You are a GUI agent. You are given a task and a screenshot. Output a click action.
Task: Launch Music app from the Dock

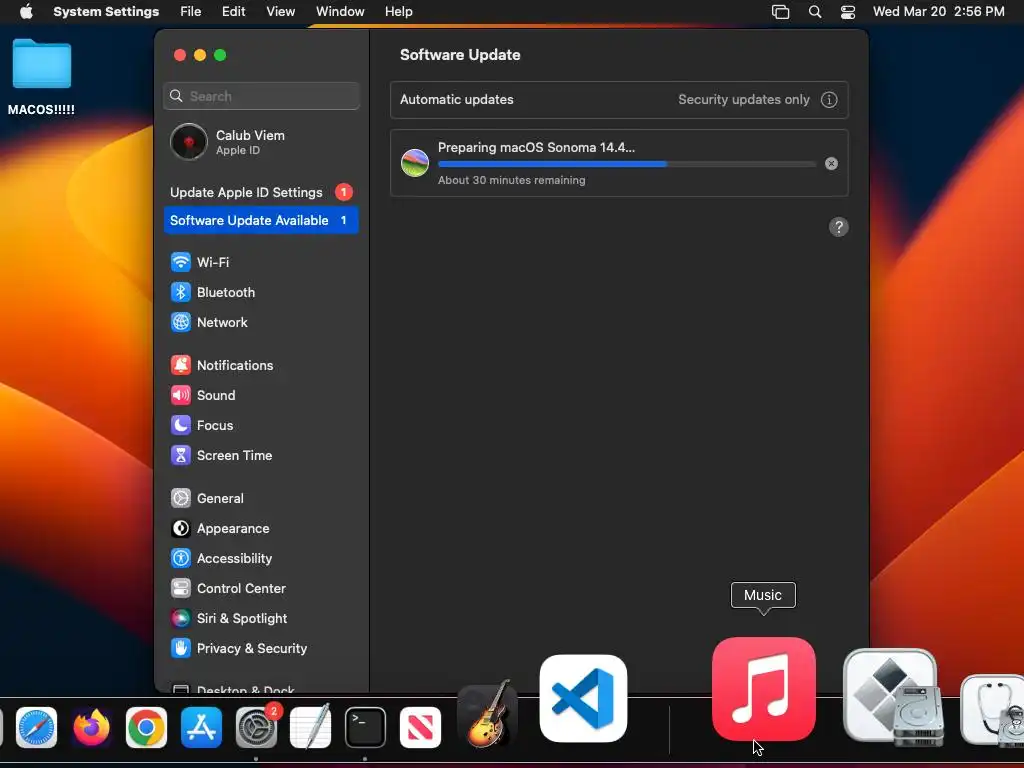[x=763, y=689]
